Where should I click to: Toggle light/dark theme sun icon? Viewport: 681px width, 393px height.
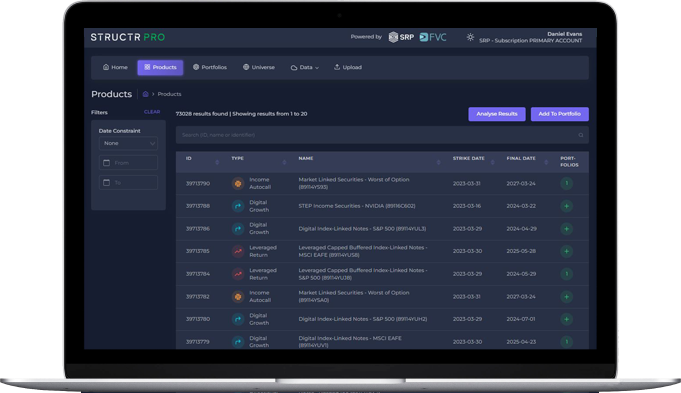(470, 37)
